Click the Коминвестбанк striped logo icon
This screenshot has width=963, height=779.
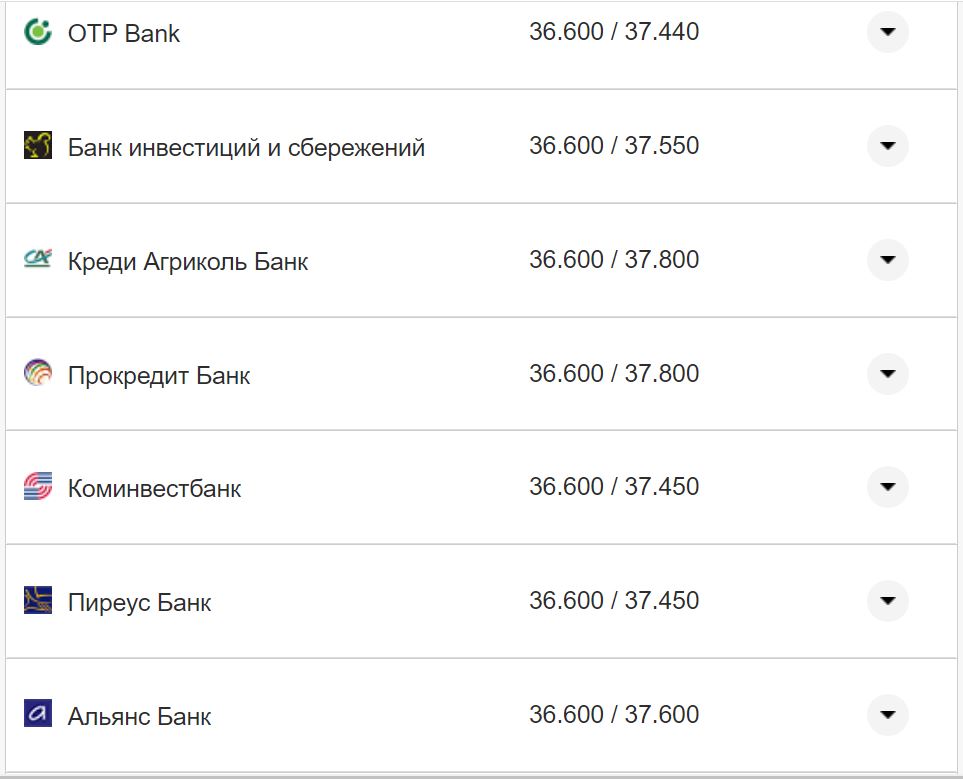(x=38, y=487)
